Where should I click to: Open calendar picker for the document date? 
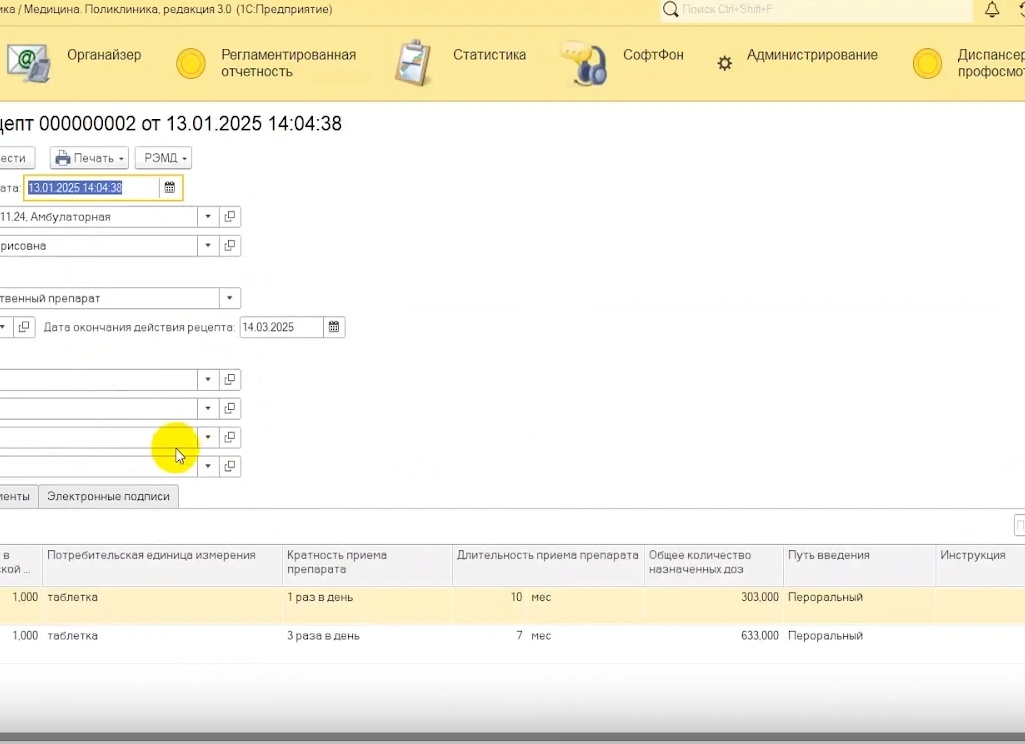coord(170,188)
